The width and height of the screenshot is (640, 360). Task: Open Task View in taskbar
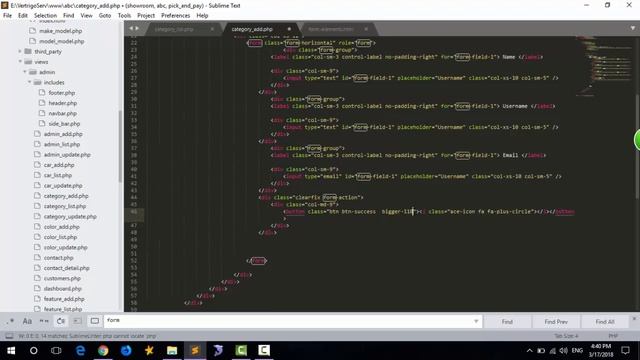click(56, 350)
